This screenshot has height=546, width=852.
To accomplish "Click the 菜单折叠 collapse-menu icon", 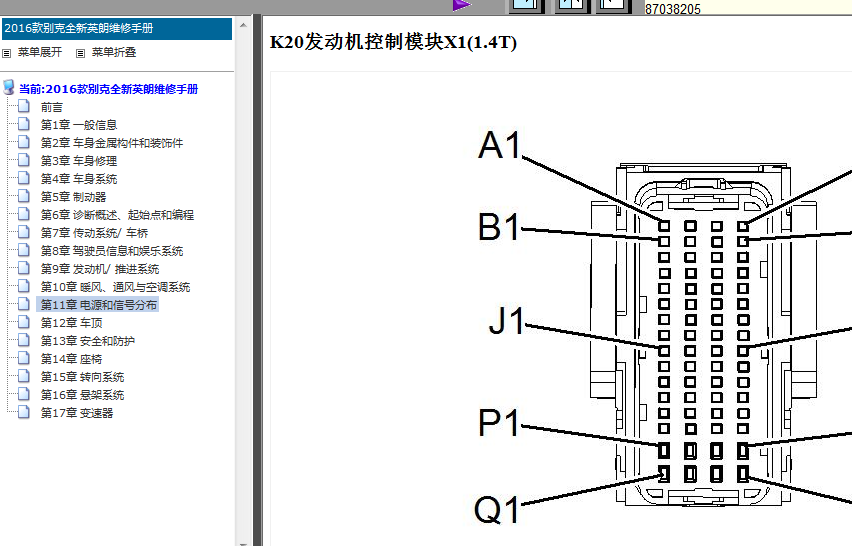I will tap(80, 53).
